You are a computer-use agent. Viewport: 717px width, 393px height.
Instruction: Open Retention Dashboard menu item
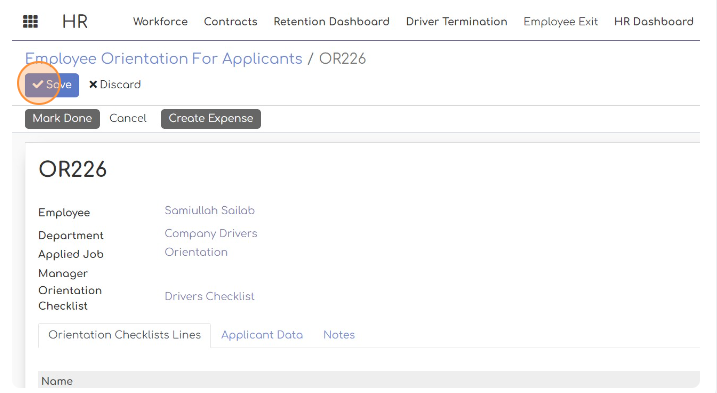coord(332,22)
